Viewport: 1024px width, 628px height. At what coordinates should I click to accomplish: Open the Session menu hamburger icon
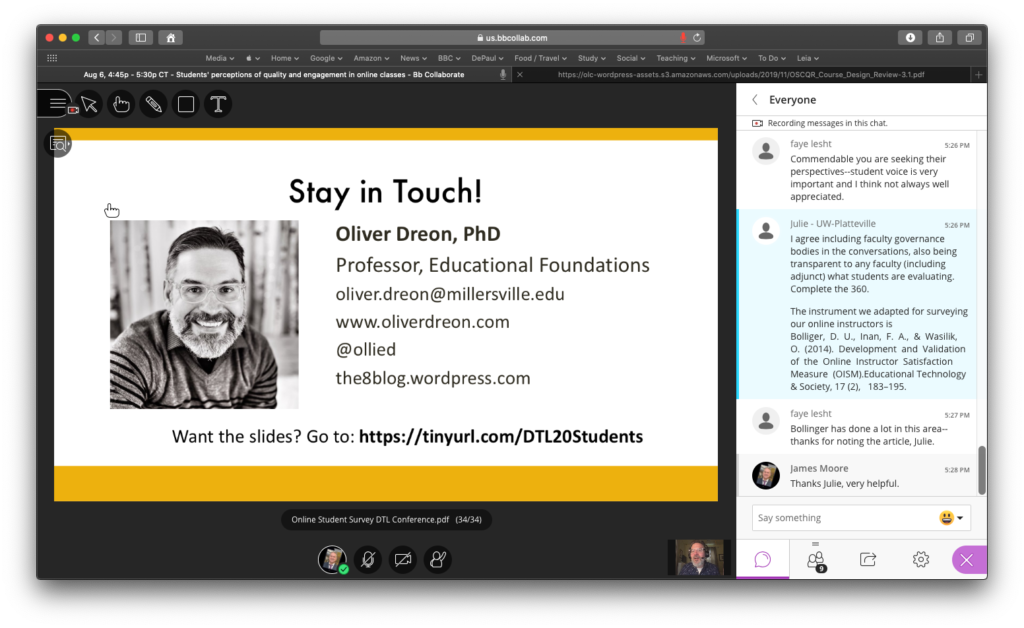coord(56,103)
